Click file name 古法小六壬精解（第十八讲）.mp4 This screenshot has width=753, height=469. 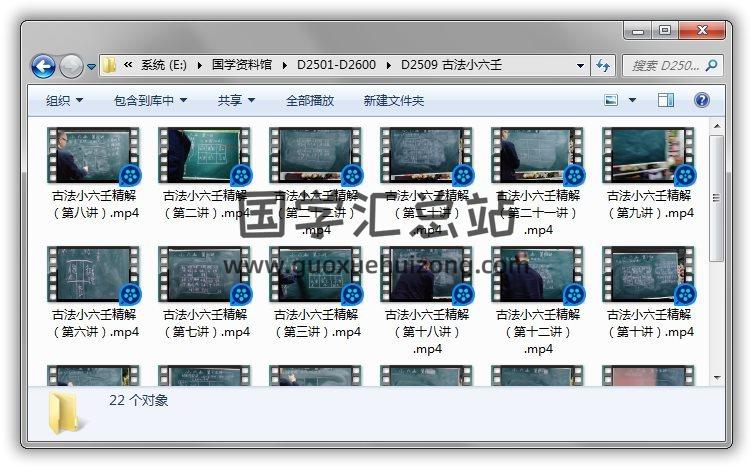(427, 331)
